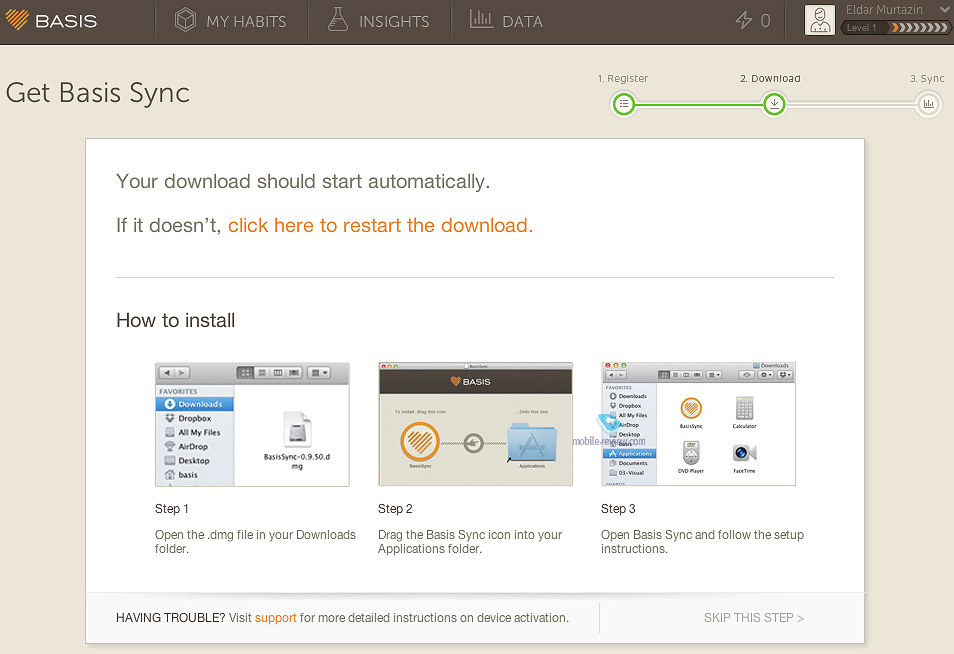Image resolution: width=954 pixels, height=654 pixels.
Task: Click the "Eldar Murtazin" user name
Action: click(x=884, y=10)
